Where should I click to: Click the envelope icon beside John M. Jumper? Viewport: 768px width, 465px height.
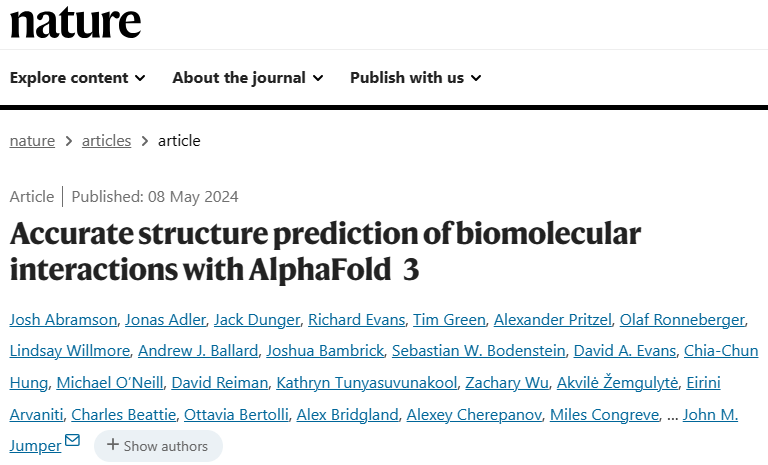tap(72, 441)
